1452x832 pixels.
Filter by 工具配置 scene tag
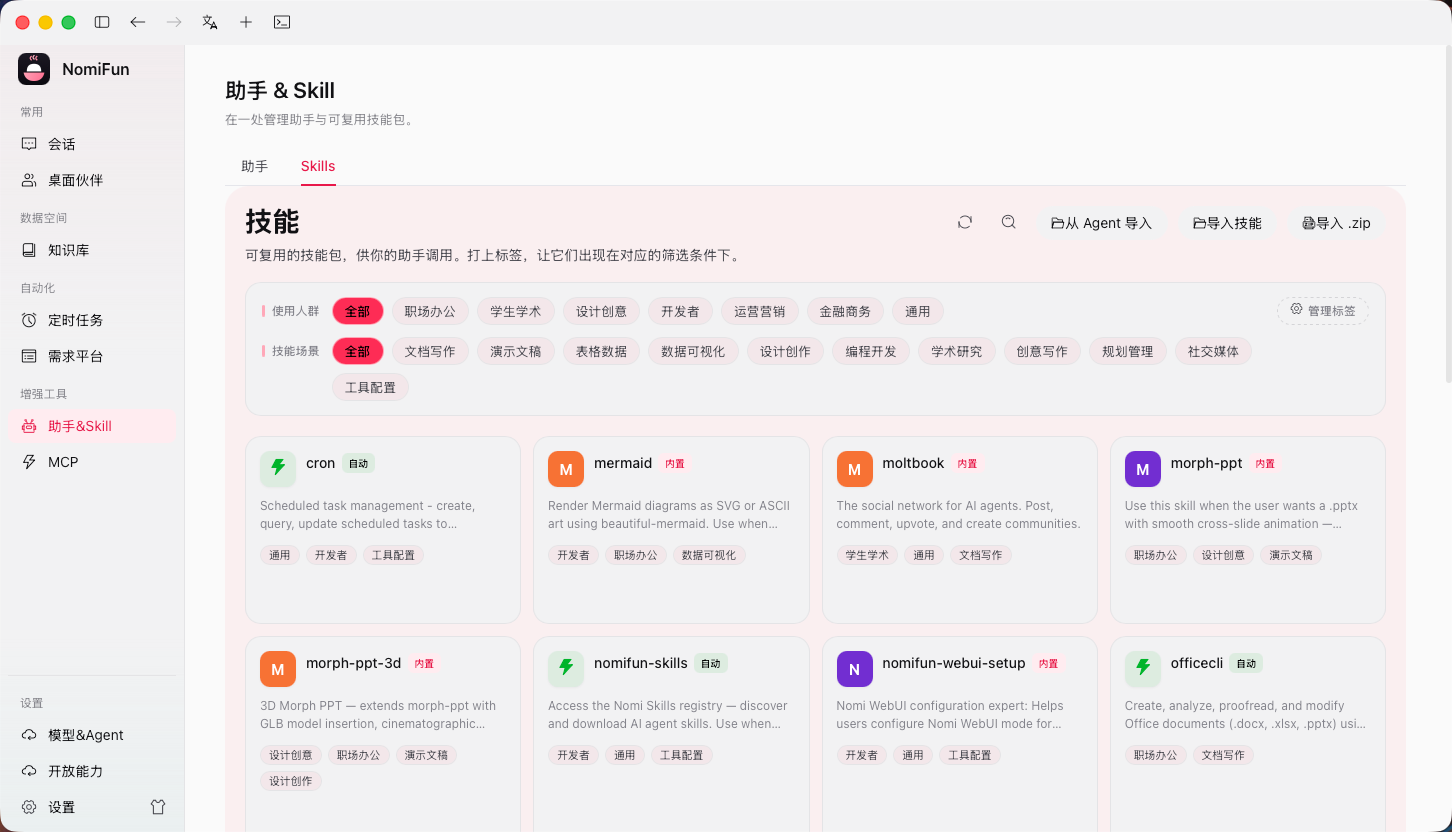tap(371, 387)
